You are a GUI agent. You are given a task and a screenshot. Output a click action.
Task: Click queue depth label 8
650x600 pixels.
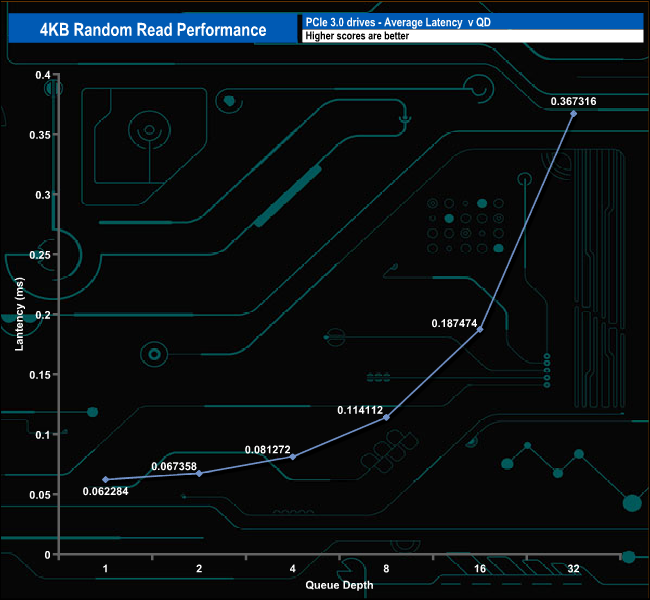tap(386, 568)
